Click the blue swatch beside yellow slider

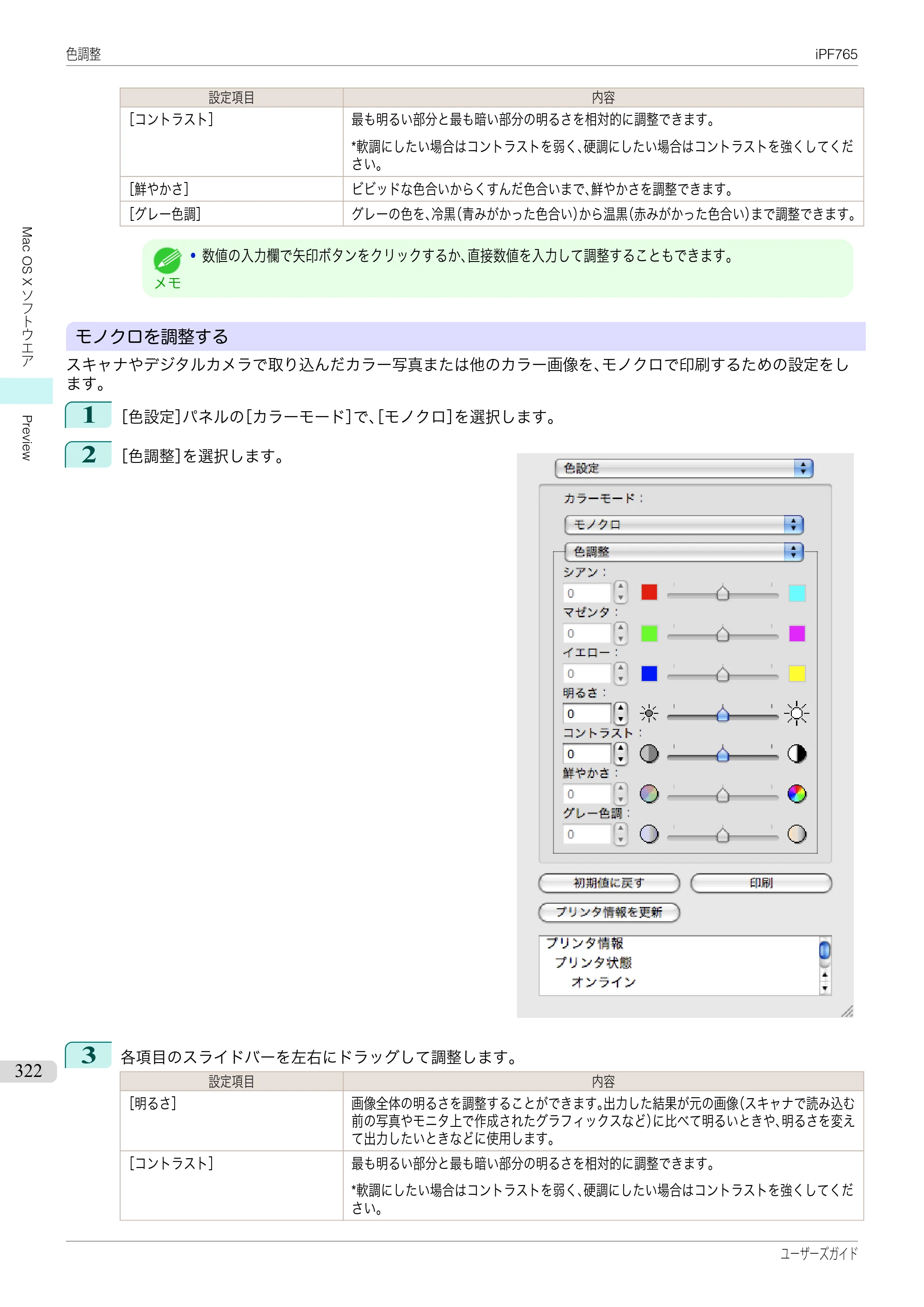click(x=649, y=674)
